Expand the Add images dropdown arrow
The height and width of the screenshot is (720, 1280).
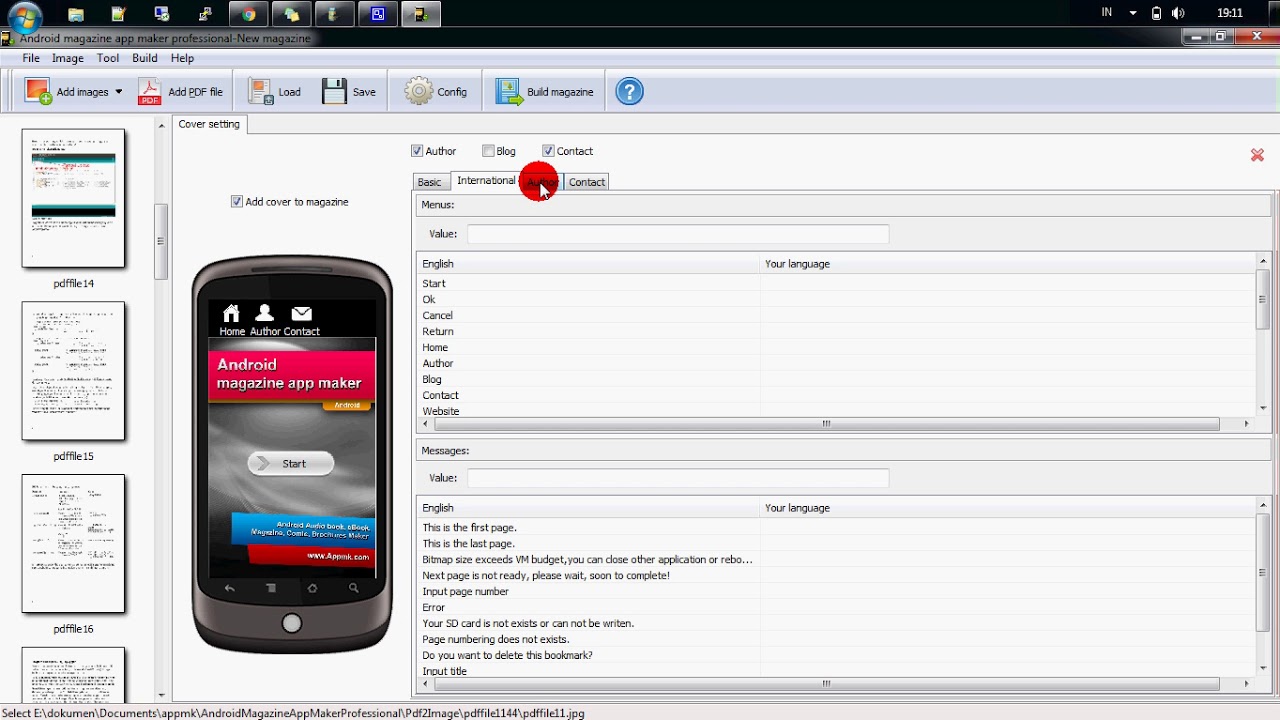pyautogui.click(x=118, y=92)
